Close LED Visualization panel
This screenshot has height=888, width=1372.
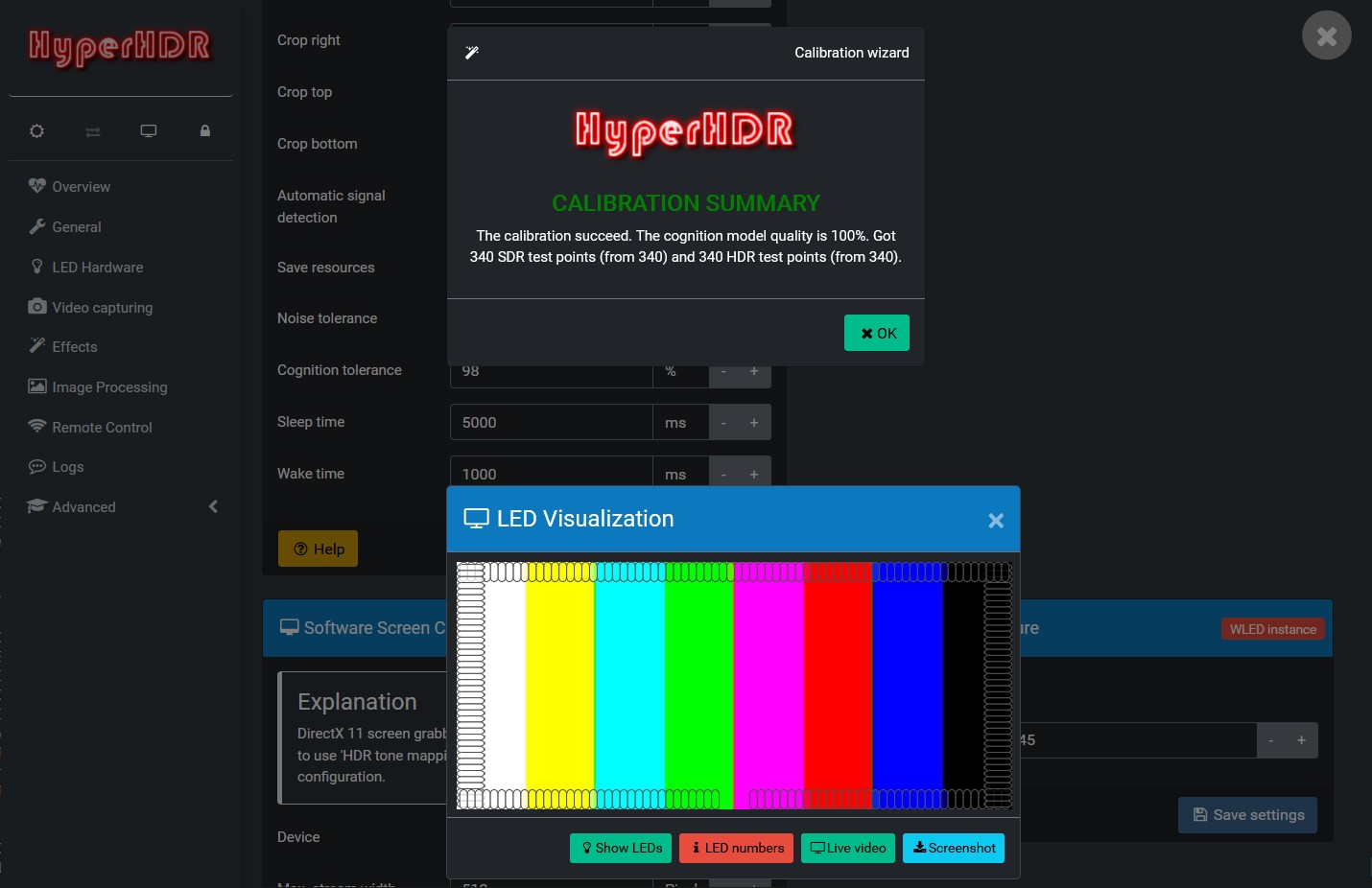[x=996, y=520]
